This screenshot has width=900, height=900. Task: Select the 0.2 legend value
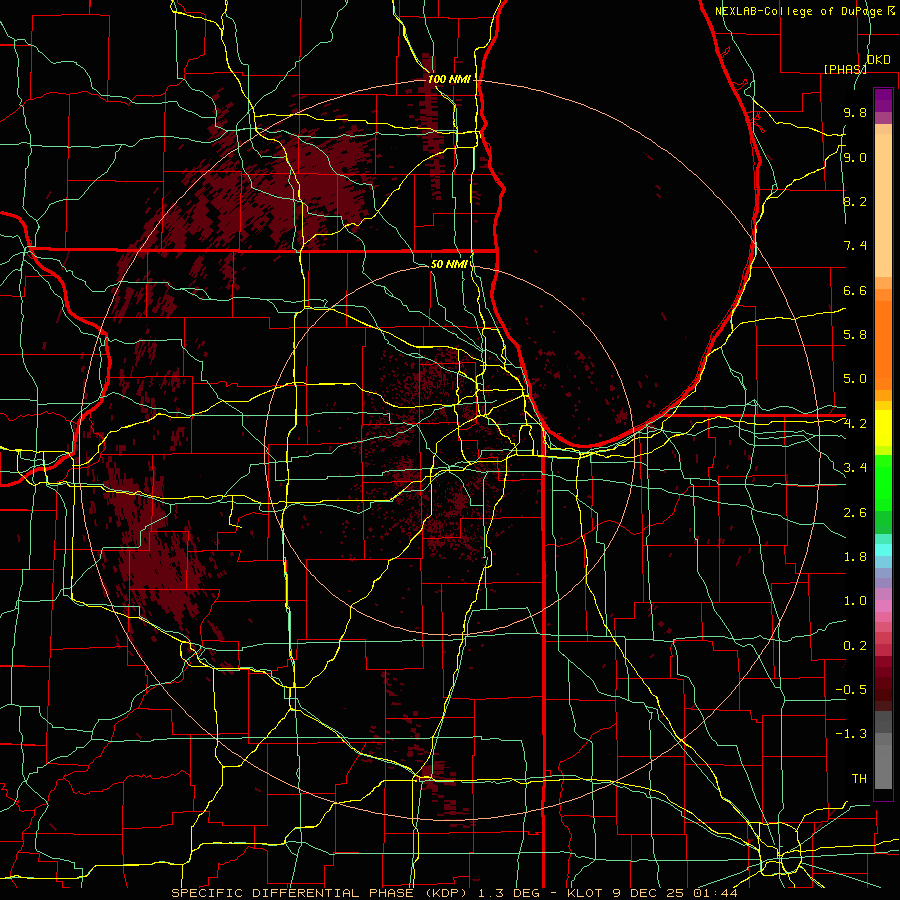click(855, 646)
